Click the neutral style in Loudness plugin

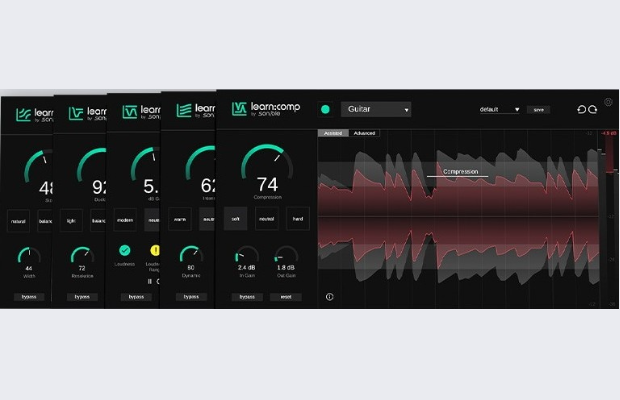(152, 220)
